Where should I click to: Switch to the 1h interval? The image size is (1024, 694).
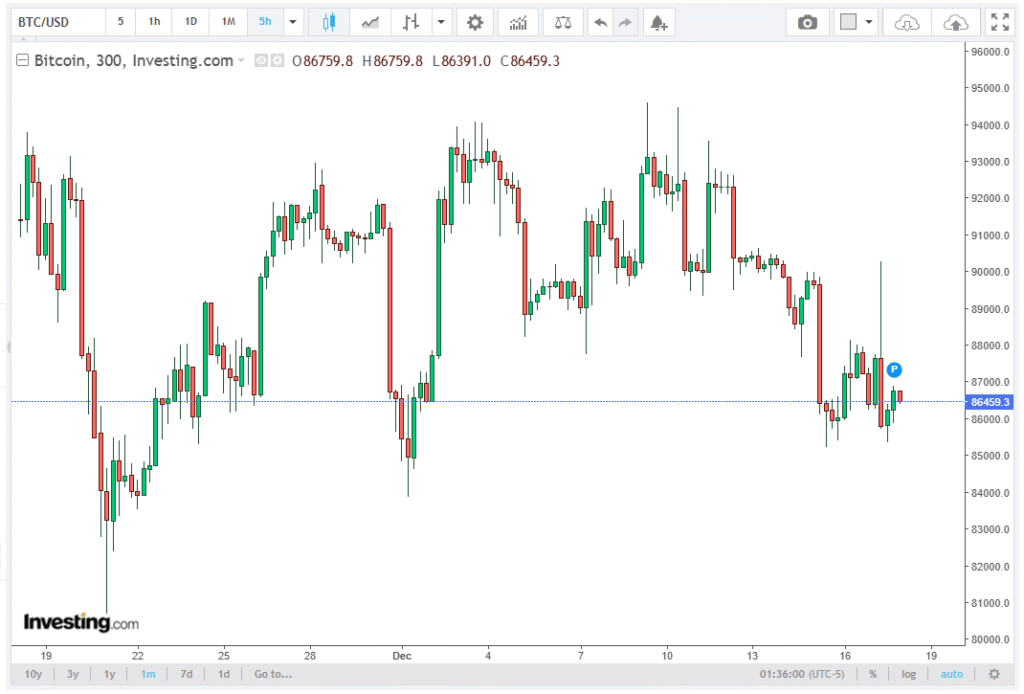click(x=154, y=22)
